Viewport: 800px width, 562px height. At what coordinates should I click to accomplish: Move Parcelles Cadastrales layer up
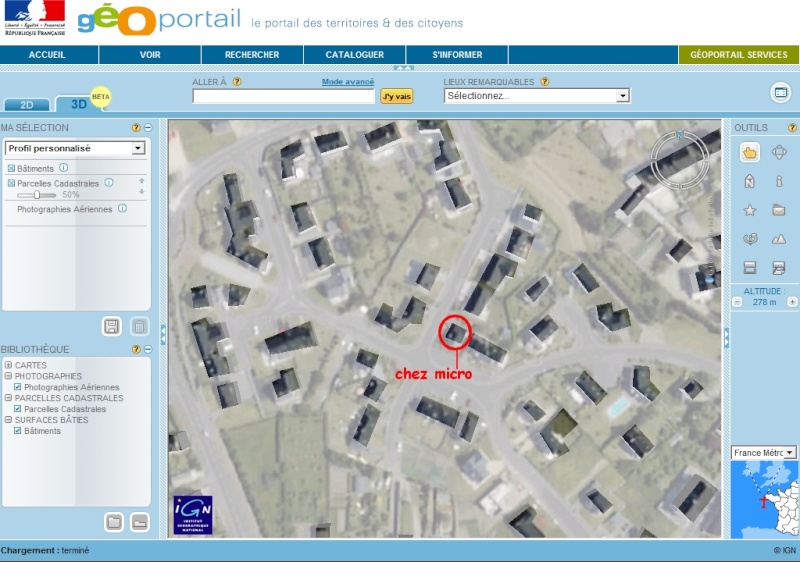pyautogui.click(x=141, y=181)
